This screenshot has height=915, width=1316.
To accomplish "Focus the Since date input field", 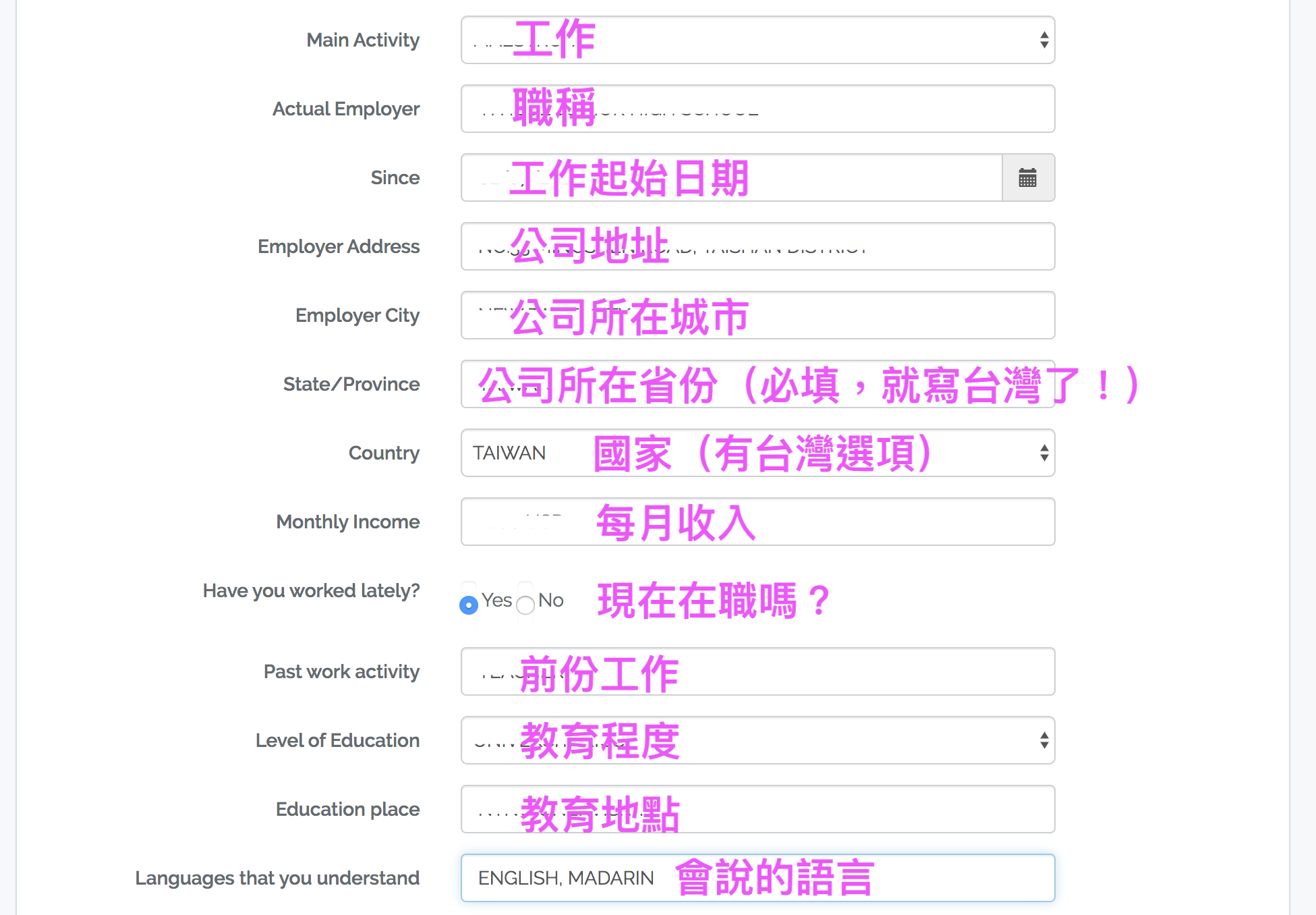I will pos(732,178).
